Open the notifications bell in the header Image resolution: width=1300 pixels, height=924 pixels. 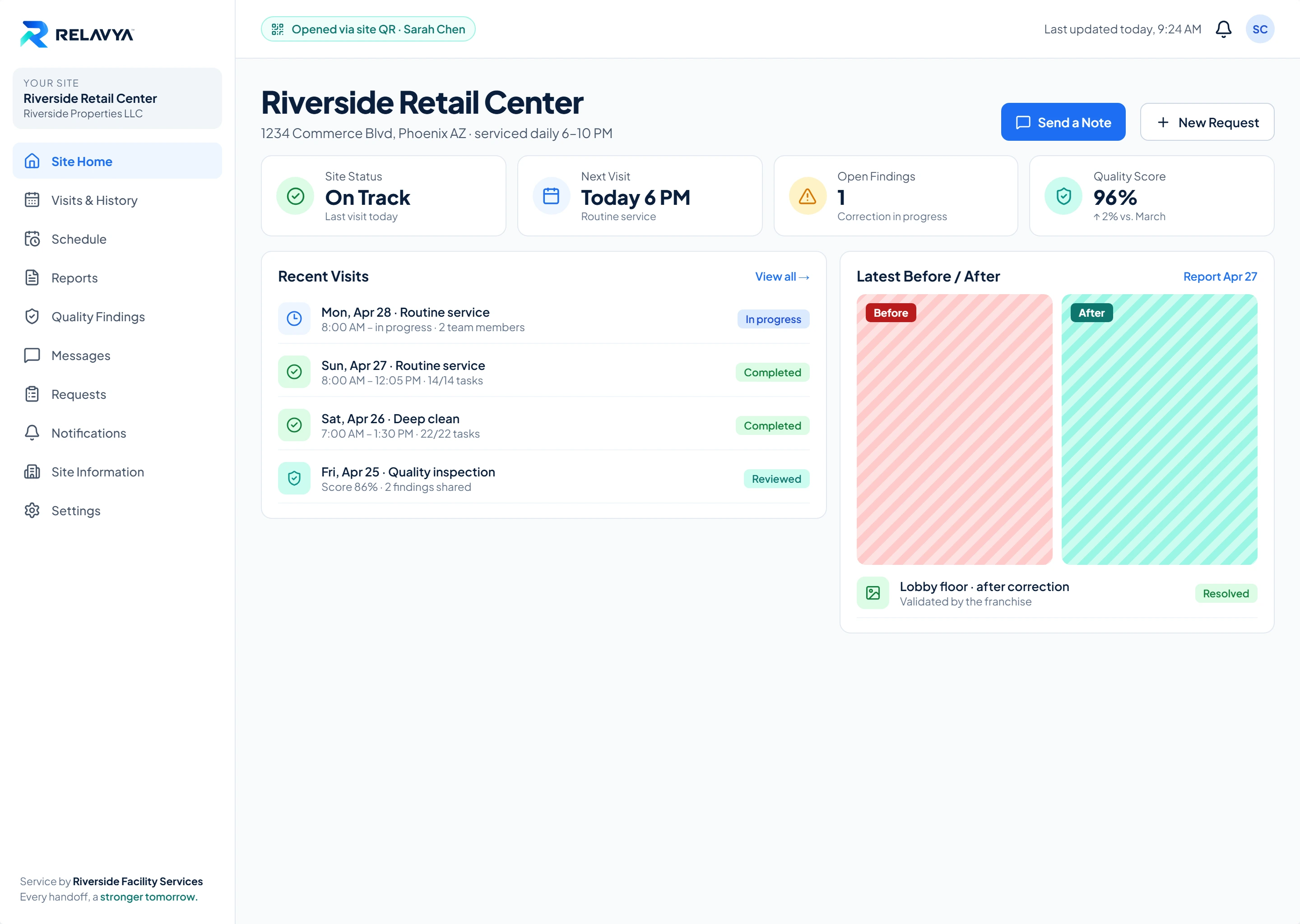1223,29
